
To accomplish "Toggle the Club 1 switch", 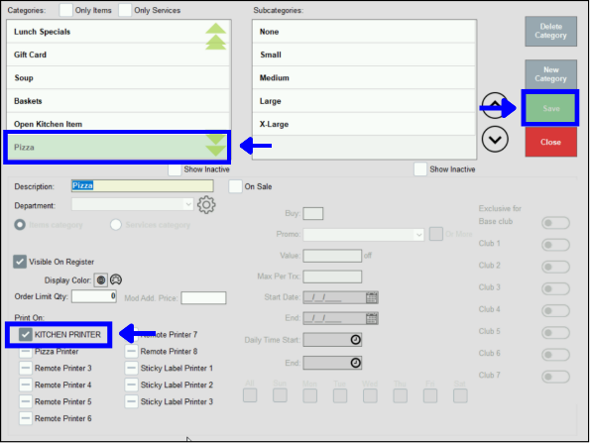I will point(555,245).
